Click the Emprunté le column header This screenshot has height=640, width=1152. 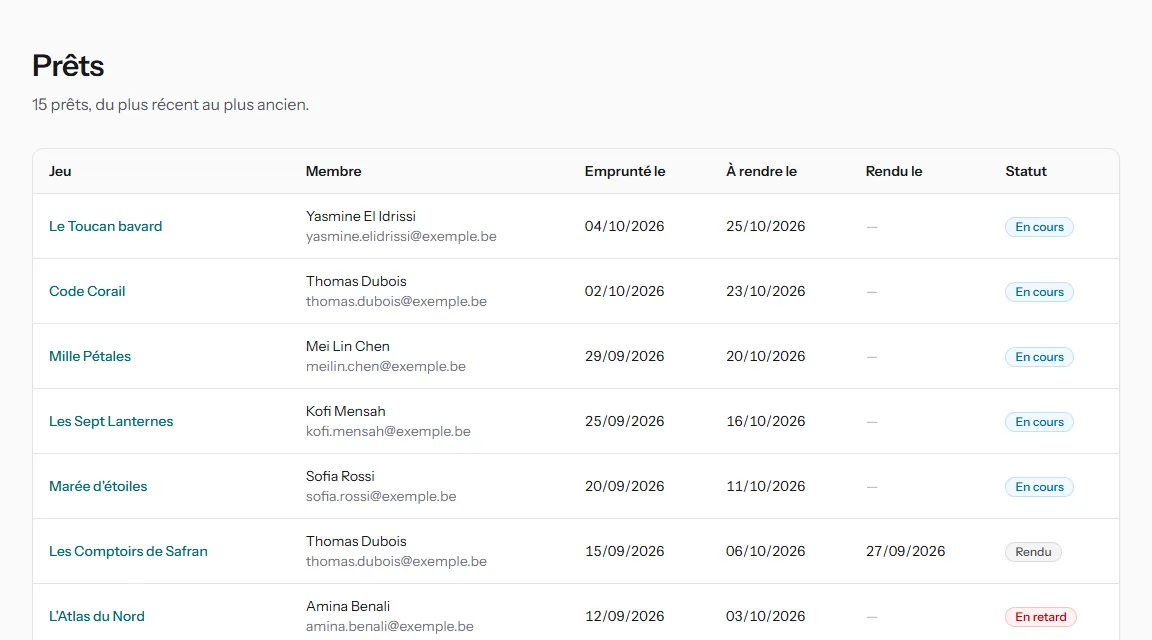[x=625, y=171]
